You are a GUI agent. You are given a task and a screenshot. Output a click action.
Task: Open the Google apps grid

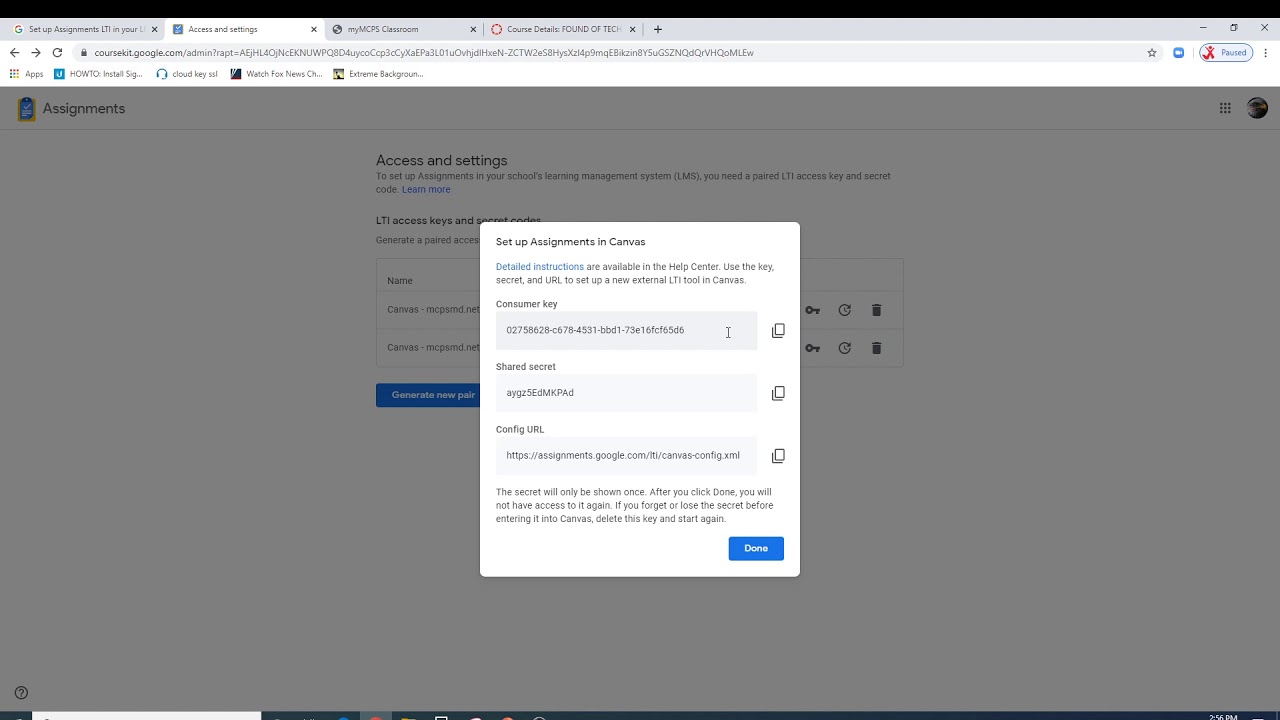tap(1225, 108)
